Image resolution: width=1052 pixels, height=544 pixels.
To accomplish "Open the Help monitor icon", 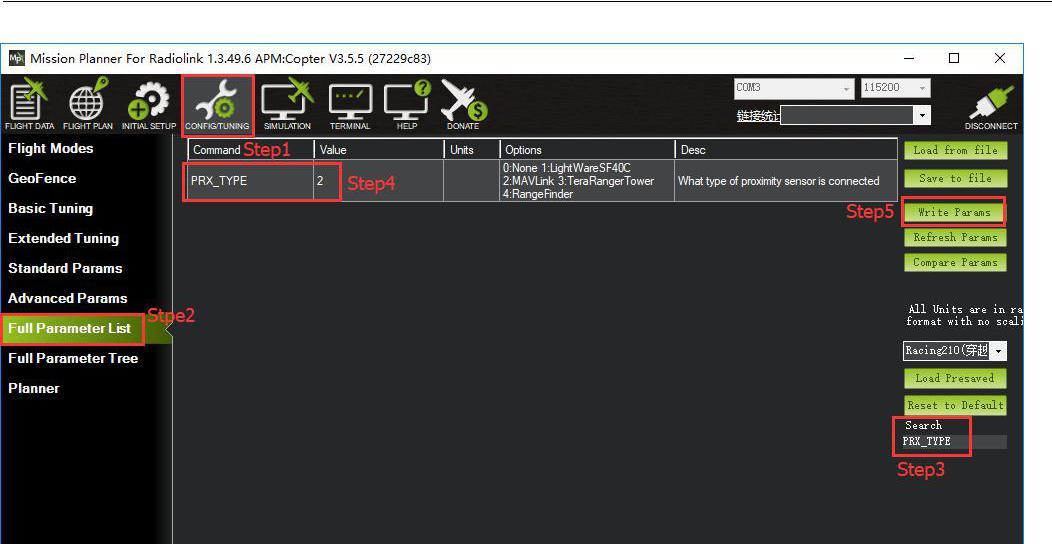I will pyautogui.click(x=407, y=105).
